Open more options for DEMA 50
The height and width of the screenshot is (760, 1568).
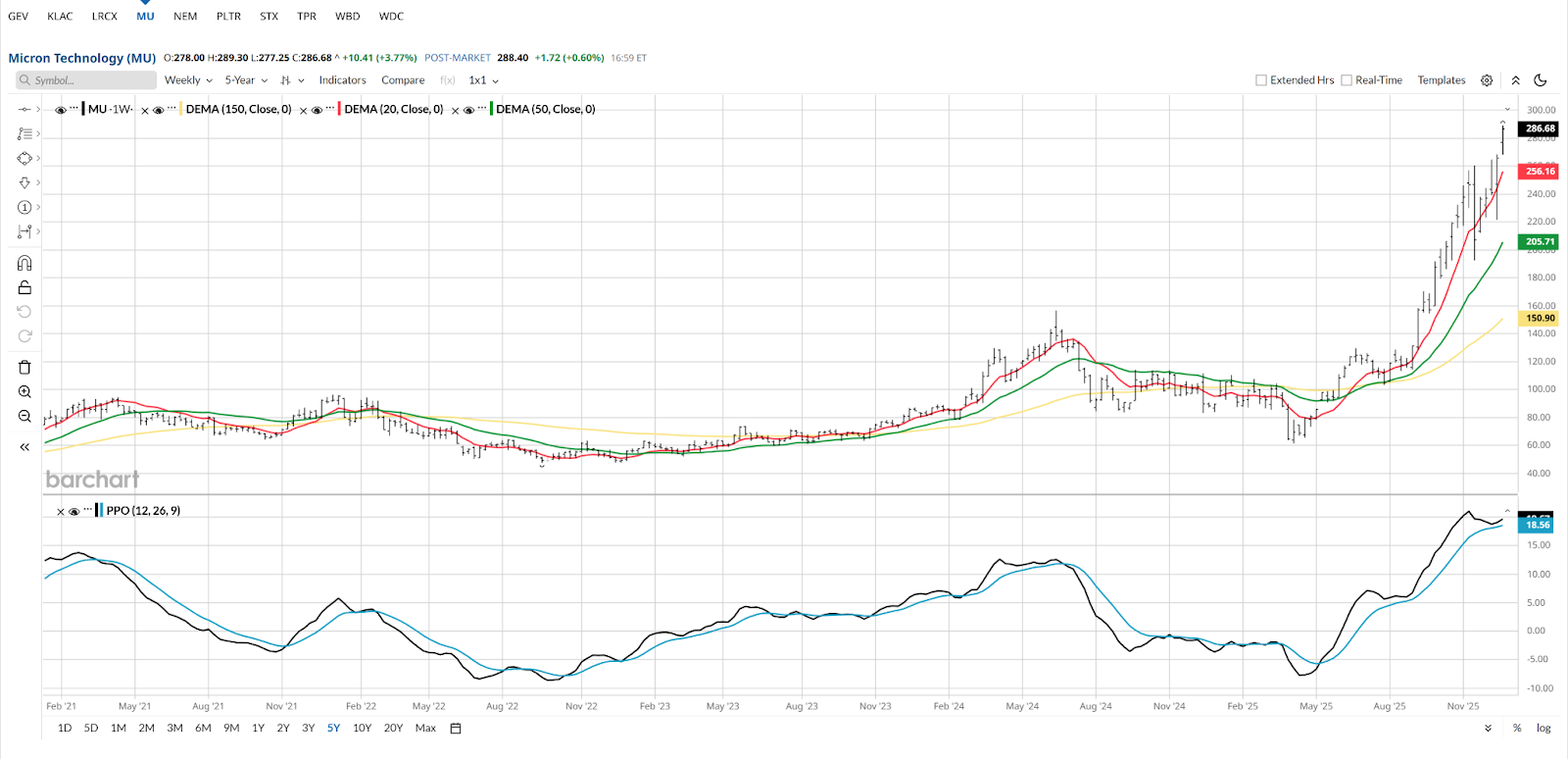click(482, 109)
